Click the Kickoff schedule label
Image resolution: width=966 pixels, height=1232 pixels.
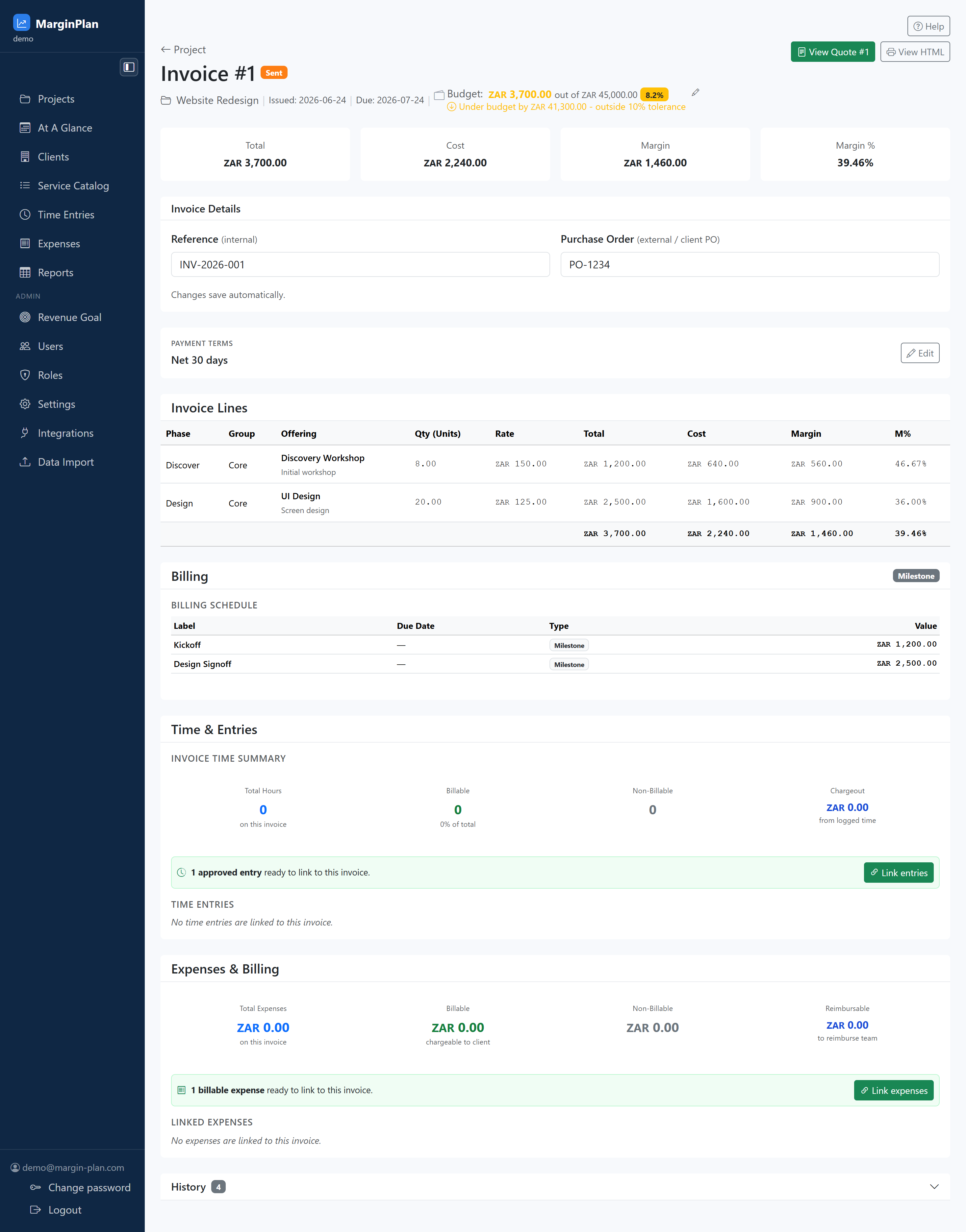point(187,645)
